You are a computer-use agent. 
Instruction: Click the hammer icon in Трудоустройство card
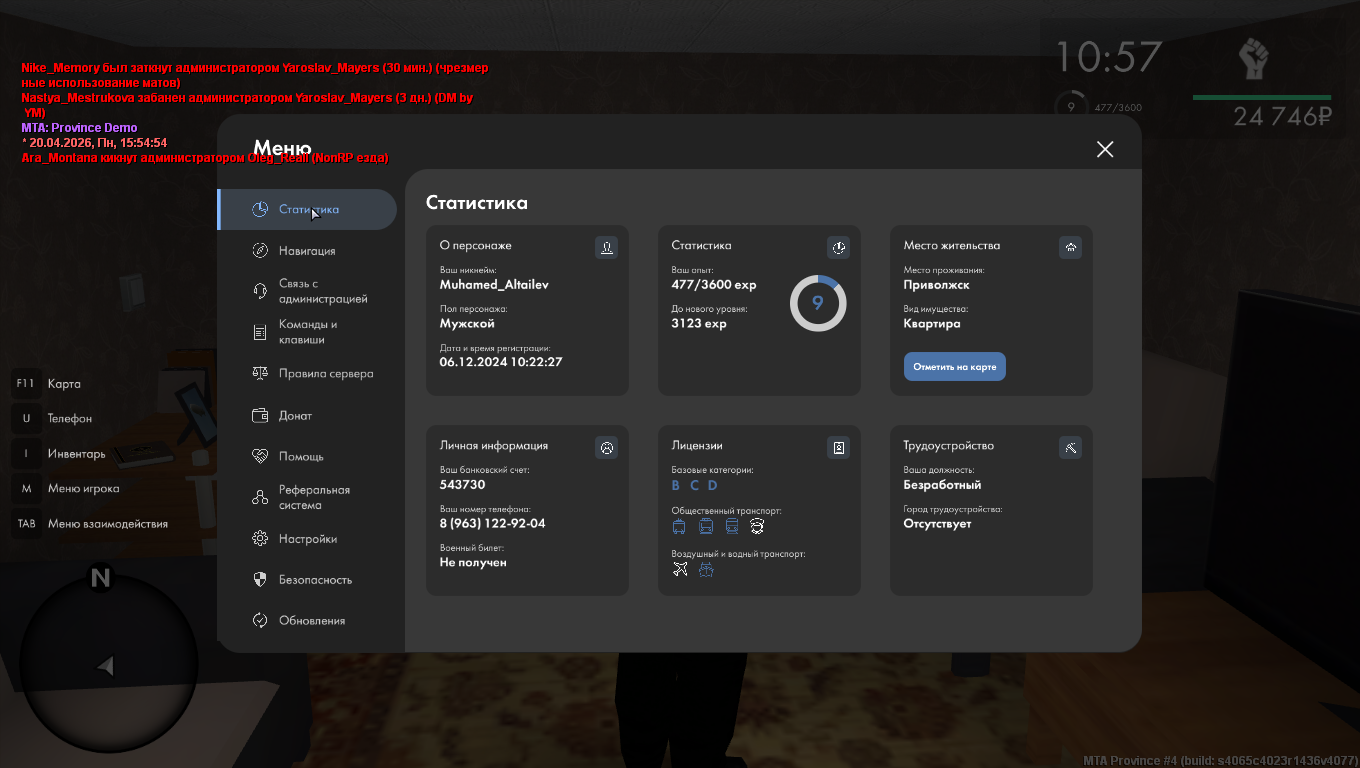point(1070,447)
